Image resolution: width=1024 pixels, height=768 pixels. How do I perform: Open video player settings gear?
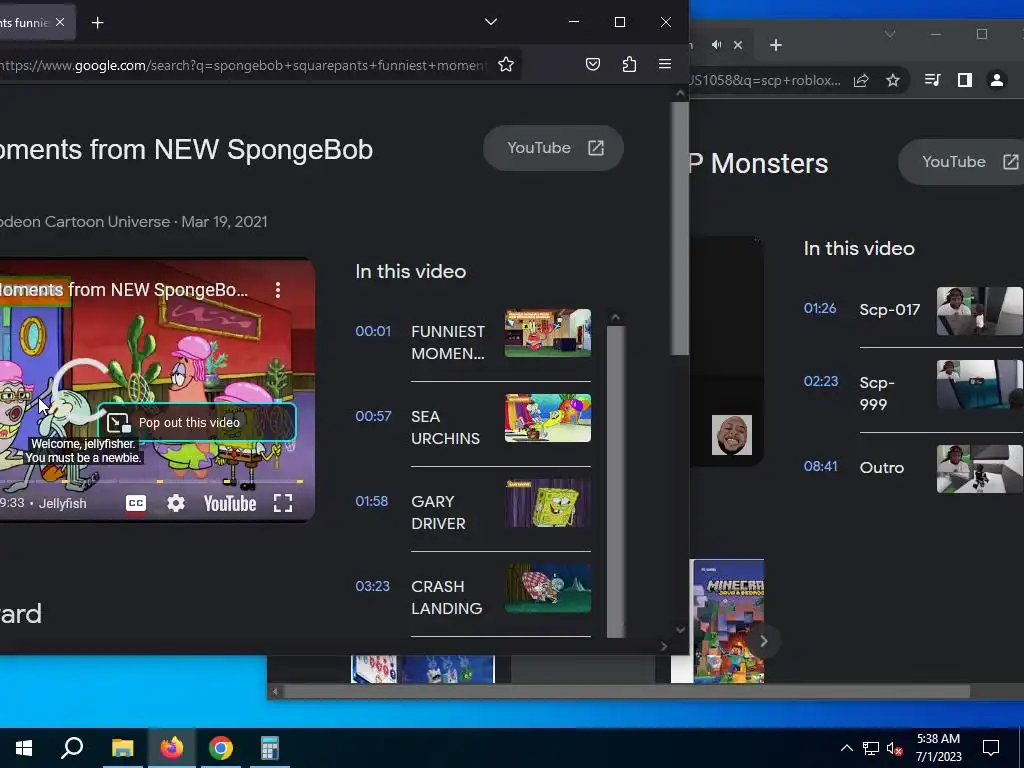pyautogui.click(x=176, y=503)
